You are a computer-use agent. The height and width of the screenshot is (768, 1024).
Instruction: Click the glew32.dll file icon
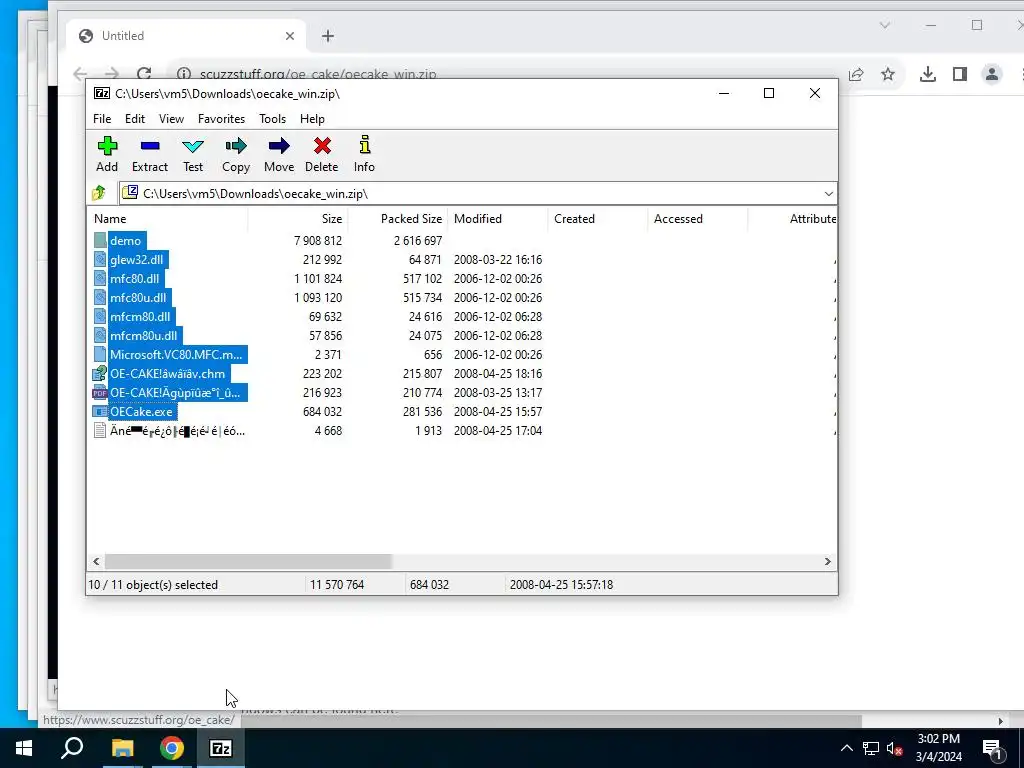(100, 259)
